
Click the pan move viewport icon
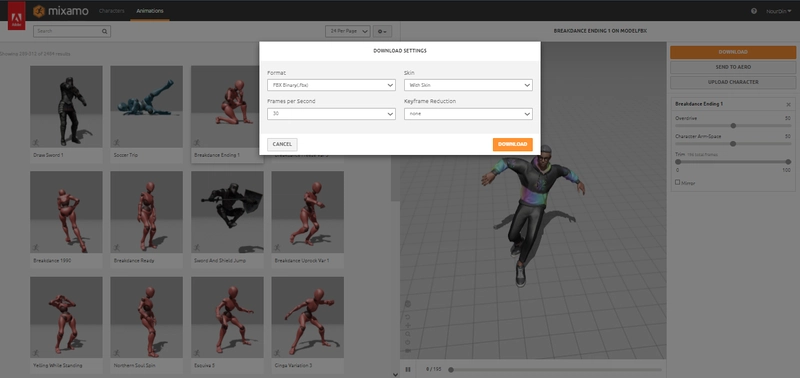tap(408, 325)
